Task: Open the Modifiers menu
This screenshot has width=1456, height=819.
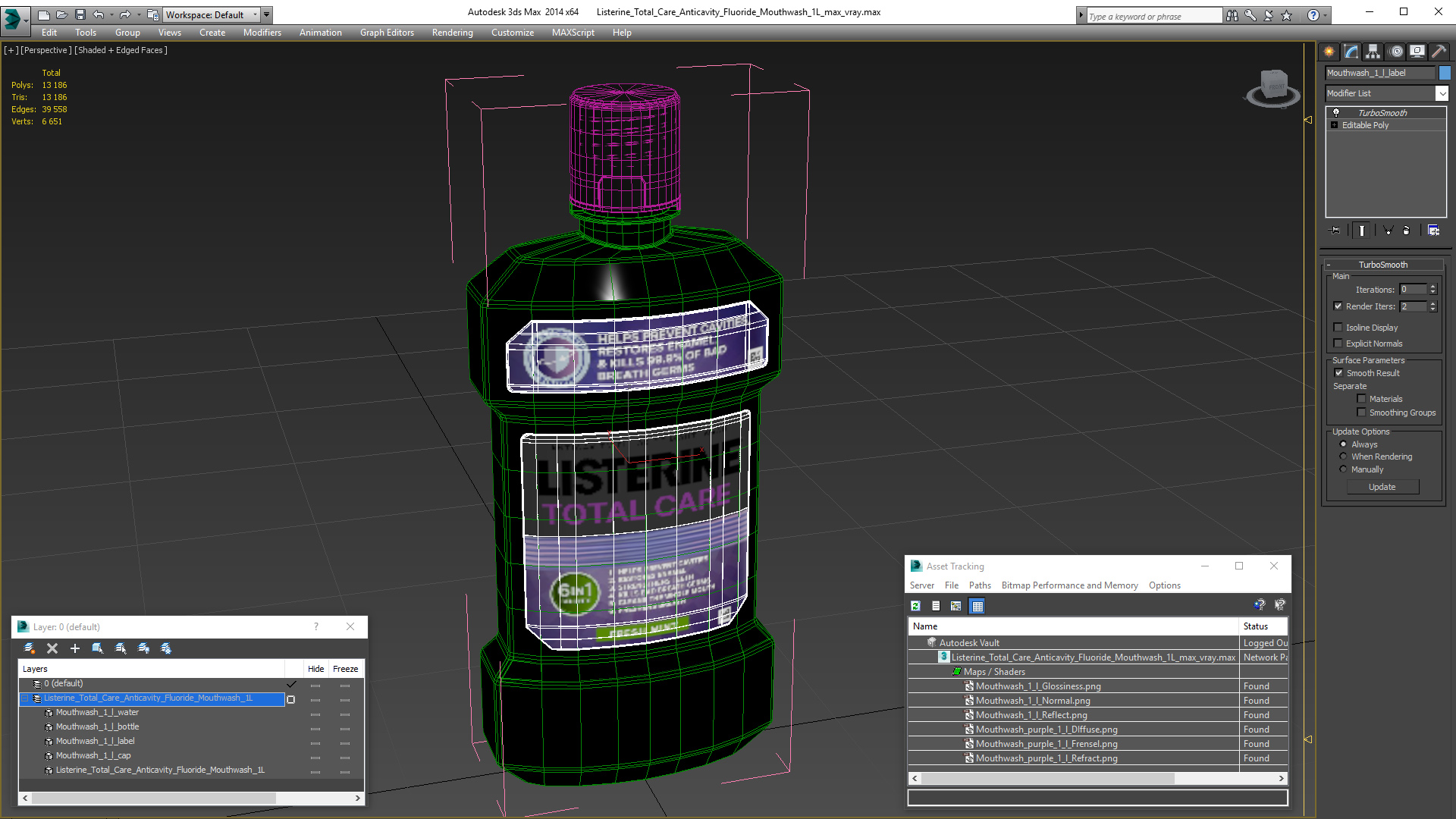Action: [262, 33]
